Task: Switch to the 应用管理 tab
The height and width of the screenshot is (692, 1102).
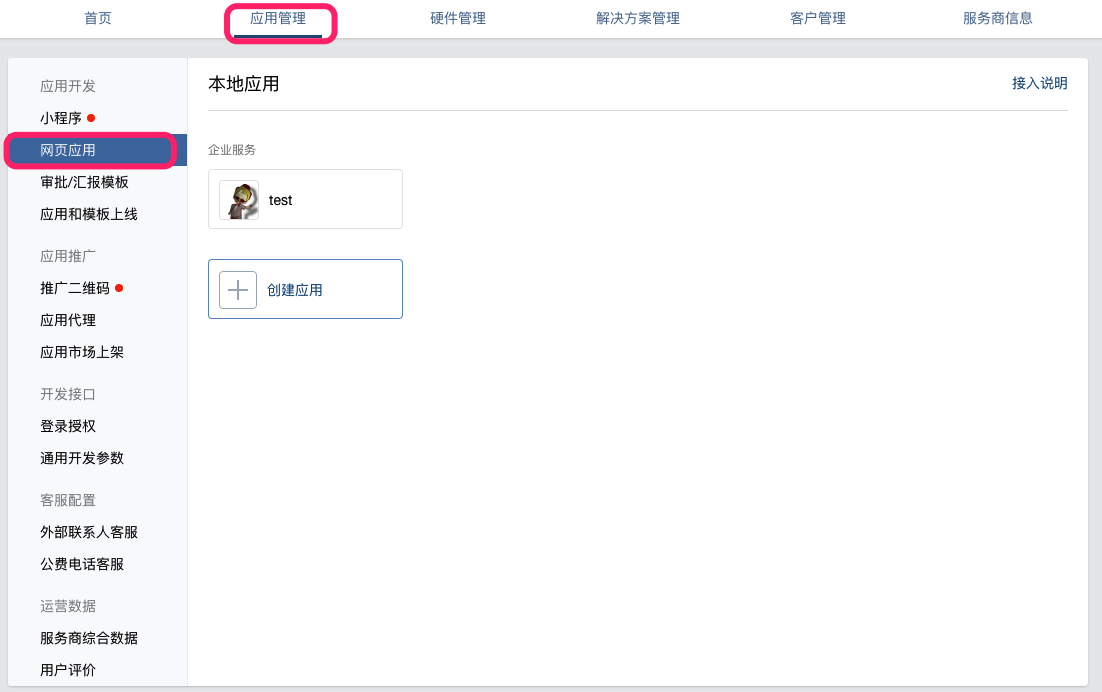Action: pos(278,18)
